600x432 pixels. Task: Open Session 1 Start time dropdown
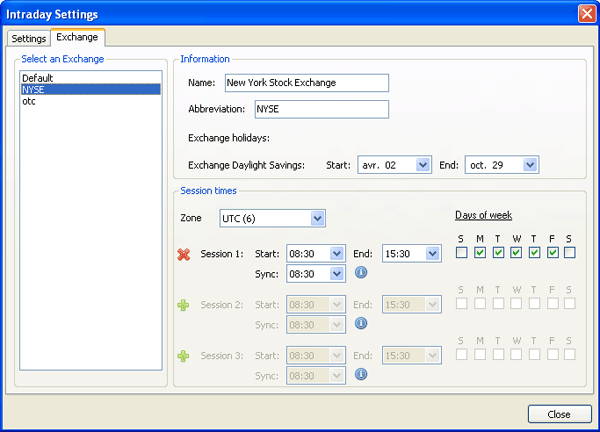pyautogui.click(x=336, y=254)
